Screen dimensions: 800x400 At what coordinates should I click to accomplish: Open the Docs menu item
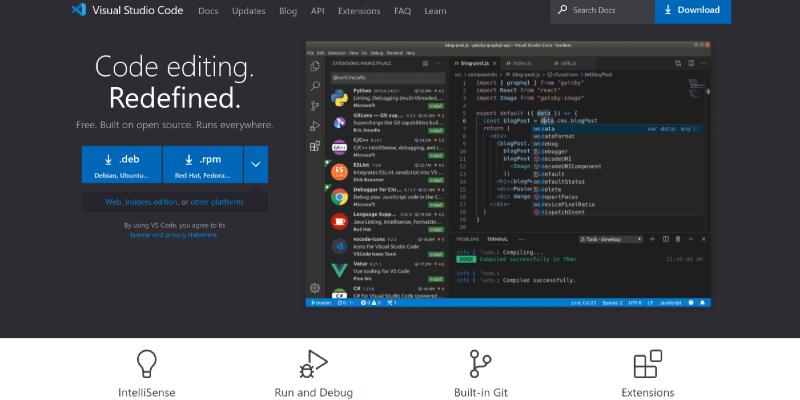tap(208, 10)
